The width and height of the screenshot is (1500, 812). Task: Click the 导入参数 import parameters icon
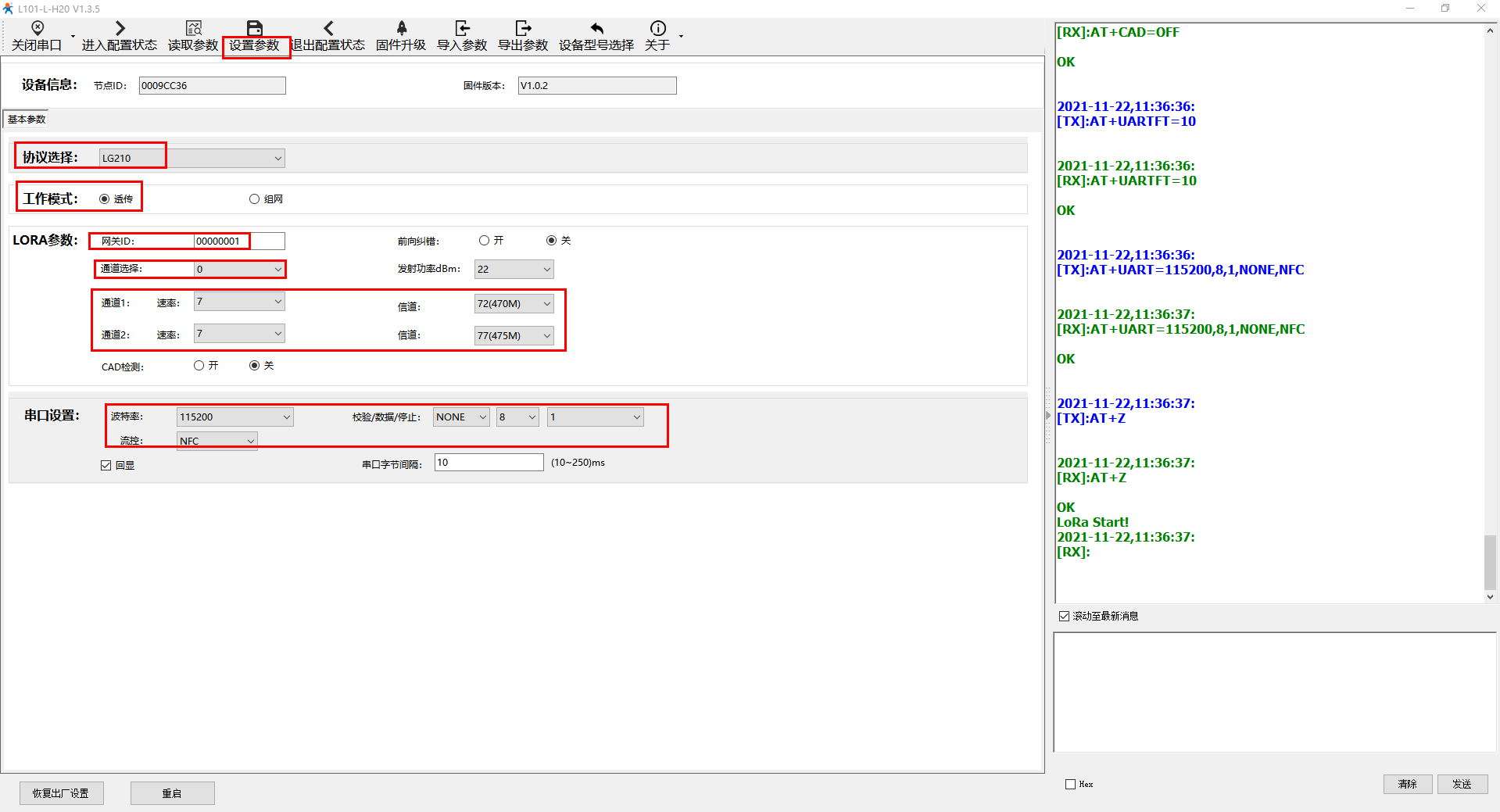click(x=462, y=29)
